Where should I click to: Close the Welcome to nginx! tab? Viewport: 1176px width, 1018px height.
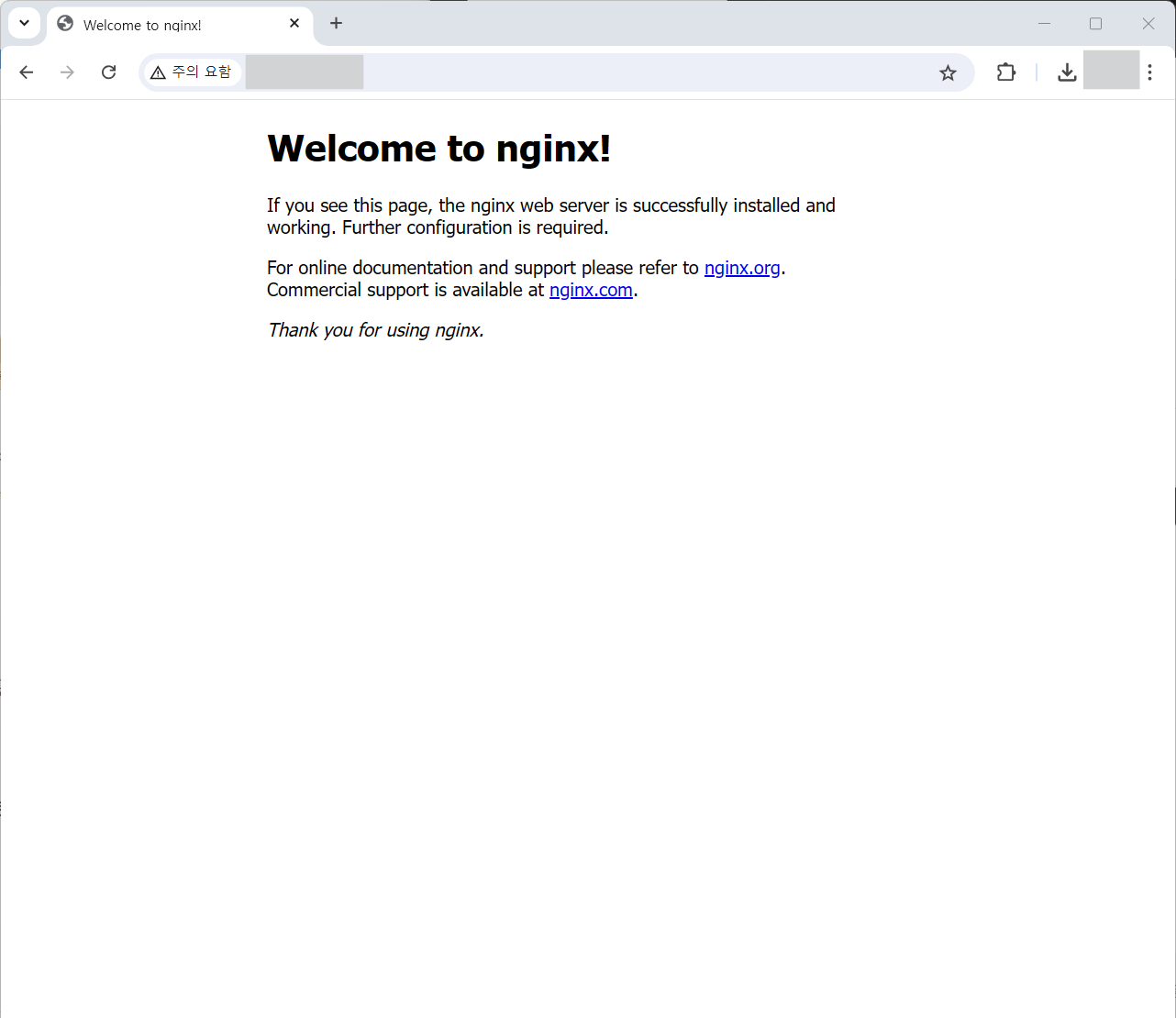294,24
